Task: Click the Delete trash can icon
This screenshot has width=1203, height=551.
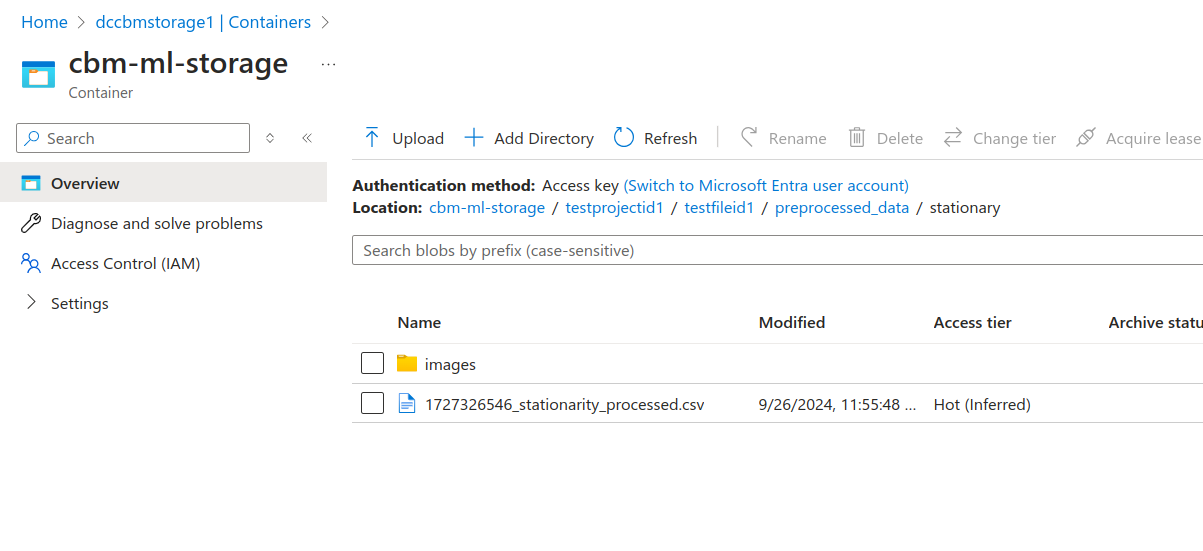Action: (857, 138)
